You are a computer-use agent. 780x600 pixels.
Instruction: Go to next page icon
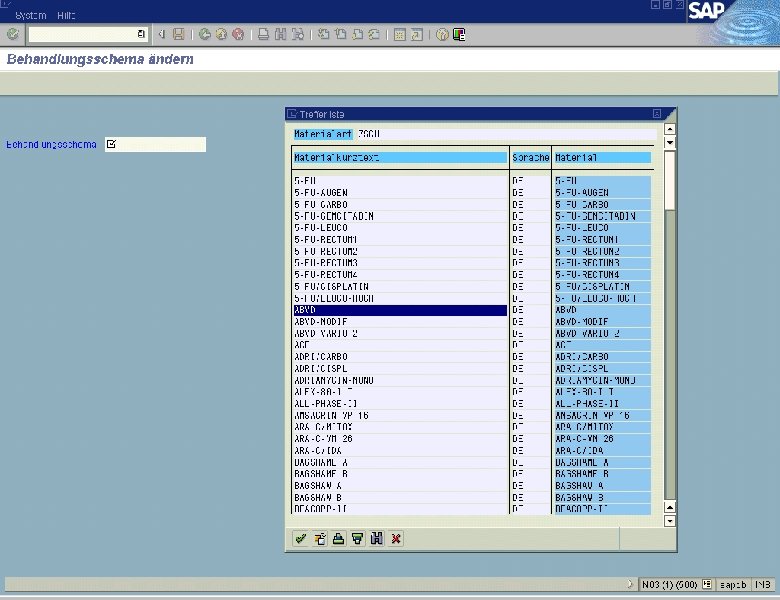click(x=357, y=34)
